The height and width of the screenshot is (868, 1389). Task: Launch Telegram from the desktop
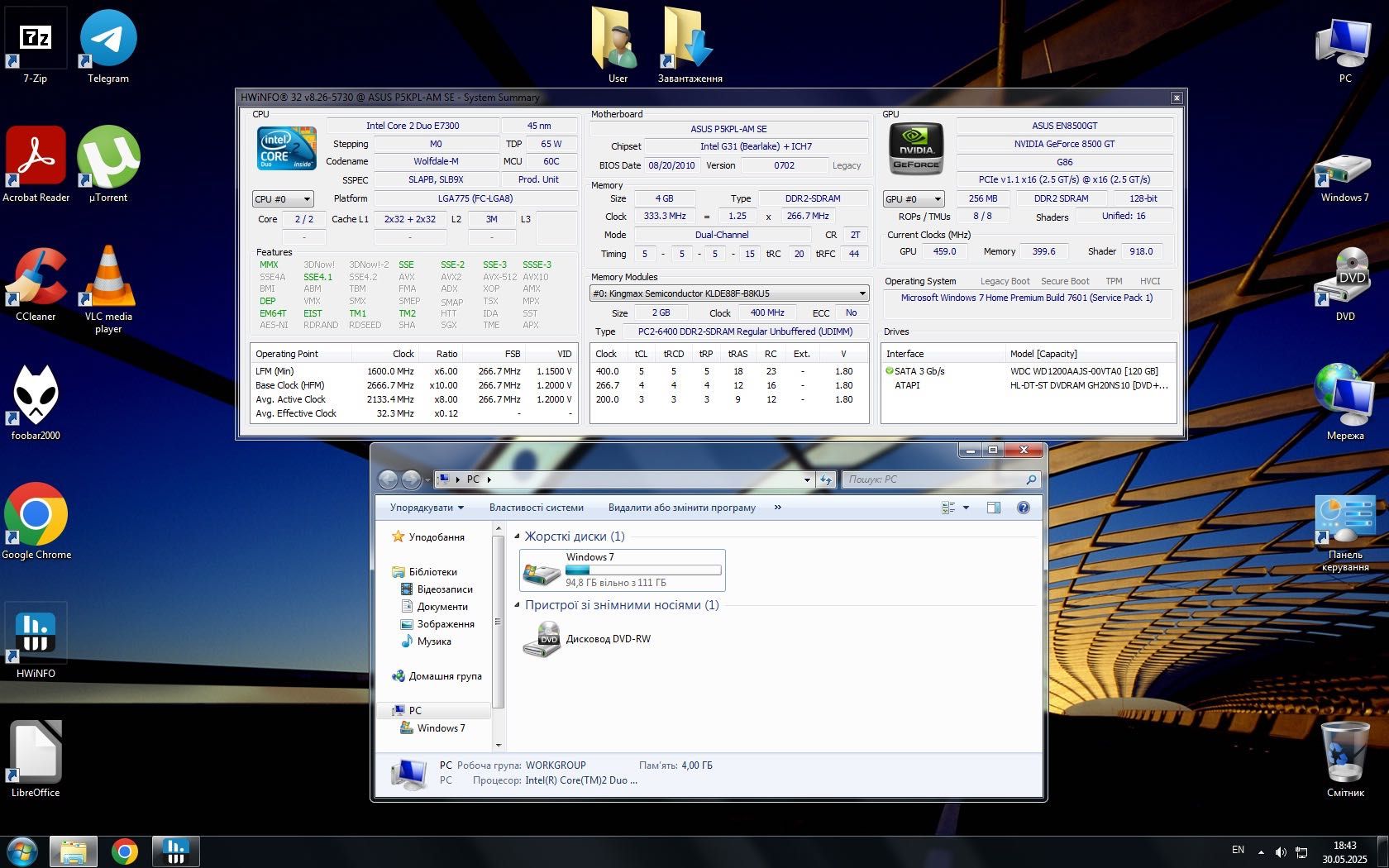(108, 45)
